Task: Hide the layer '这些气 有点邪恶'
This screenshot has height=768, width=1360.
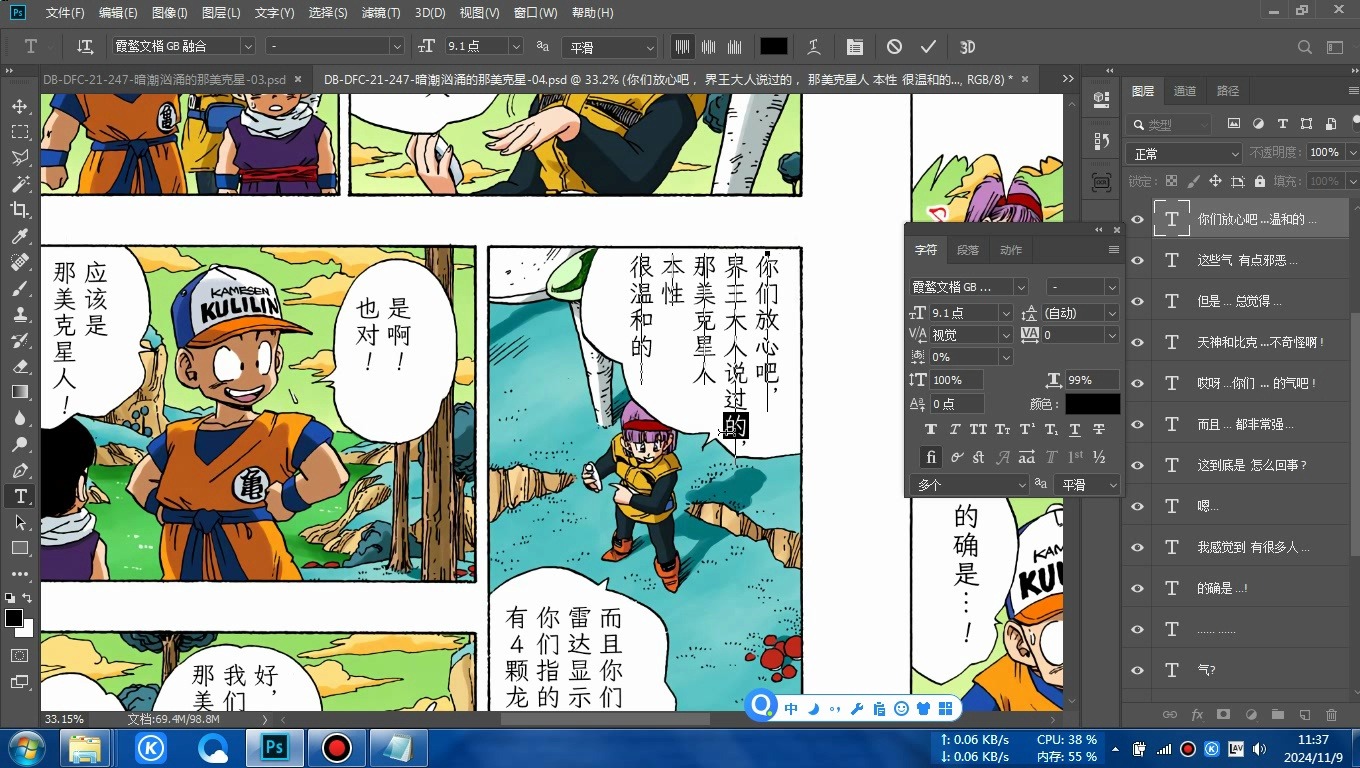Action: (1137, 260)
